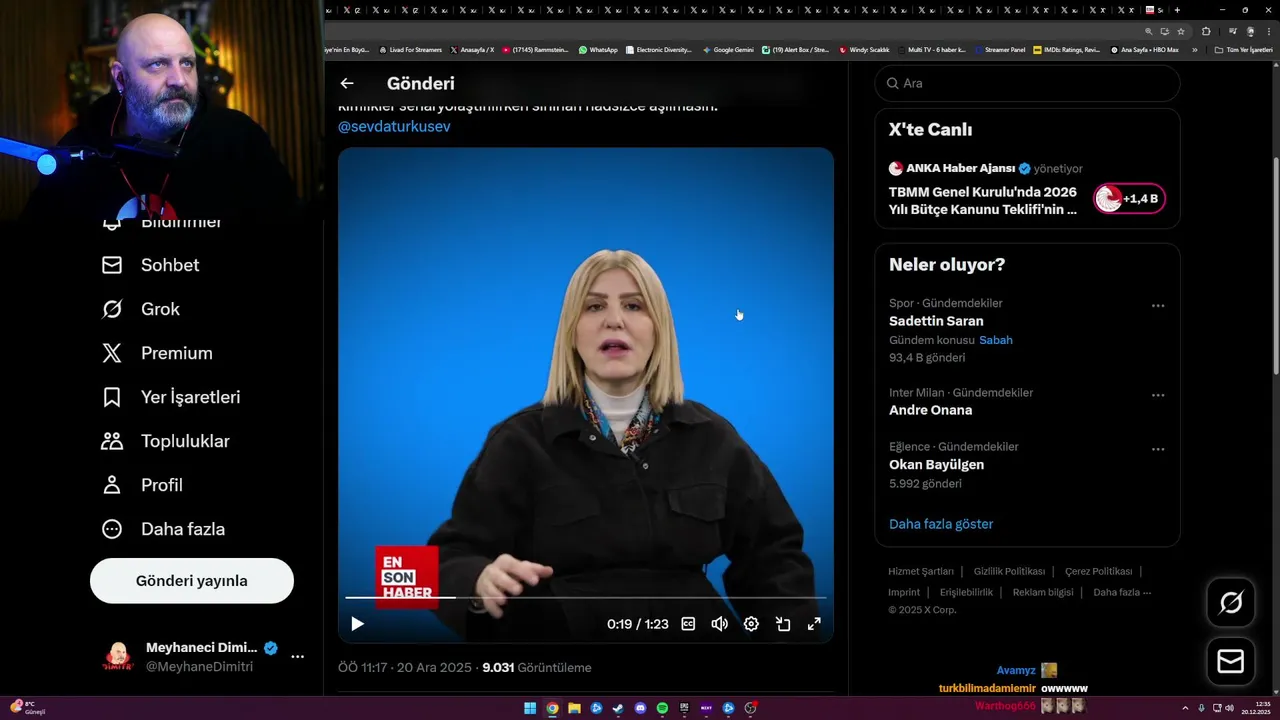
Task: Open the Sabah link in trends
Action: (996, 340)
